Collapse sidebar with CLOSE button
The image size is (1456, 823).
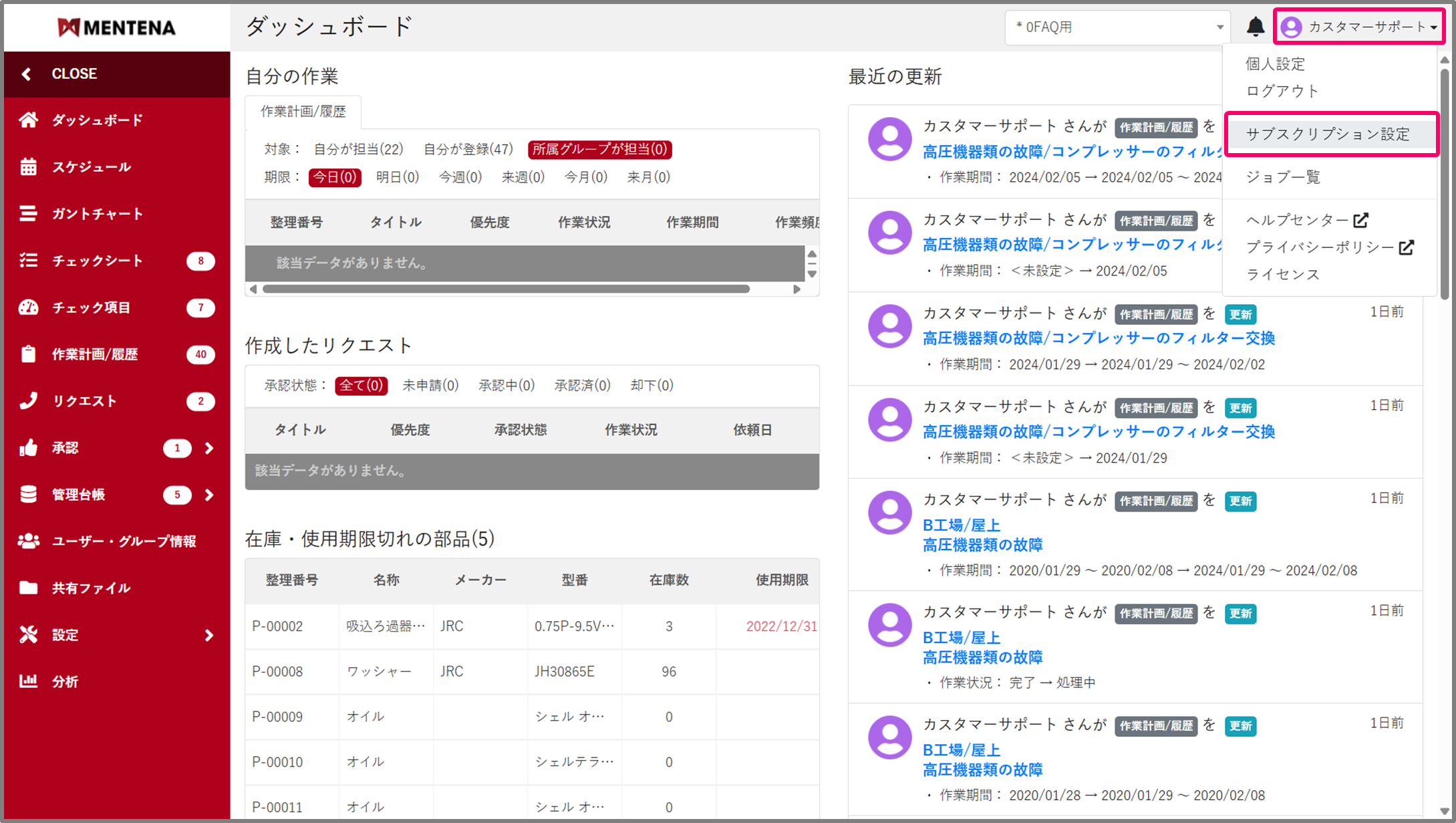click(x=74, y=74)
